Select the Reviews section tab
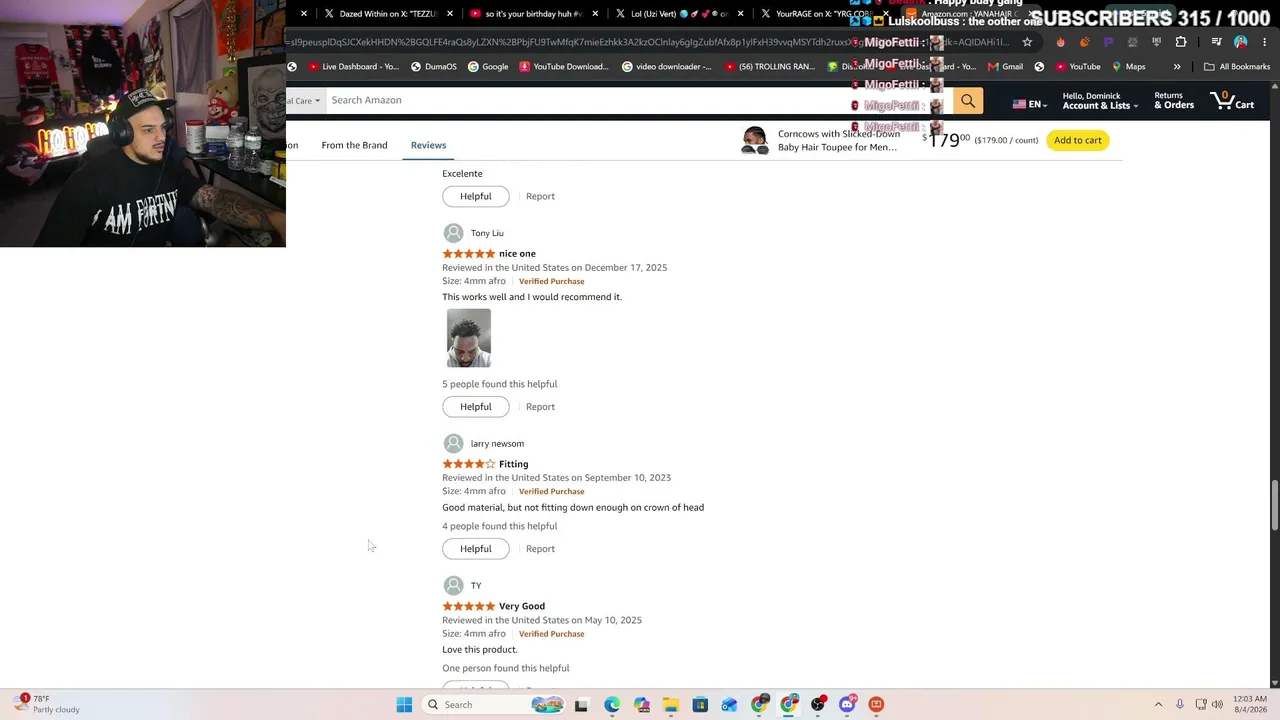The height and width of the screenshot is (720, 1280). coord(428,145)
